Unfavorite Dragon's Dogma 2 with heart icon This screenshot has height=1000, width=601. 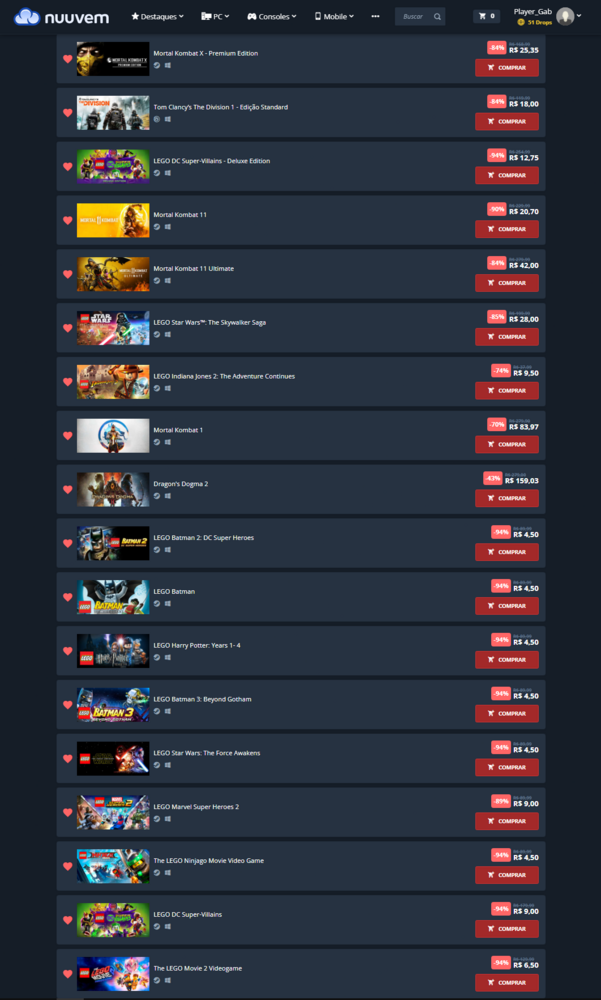(x=68, y=490)
